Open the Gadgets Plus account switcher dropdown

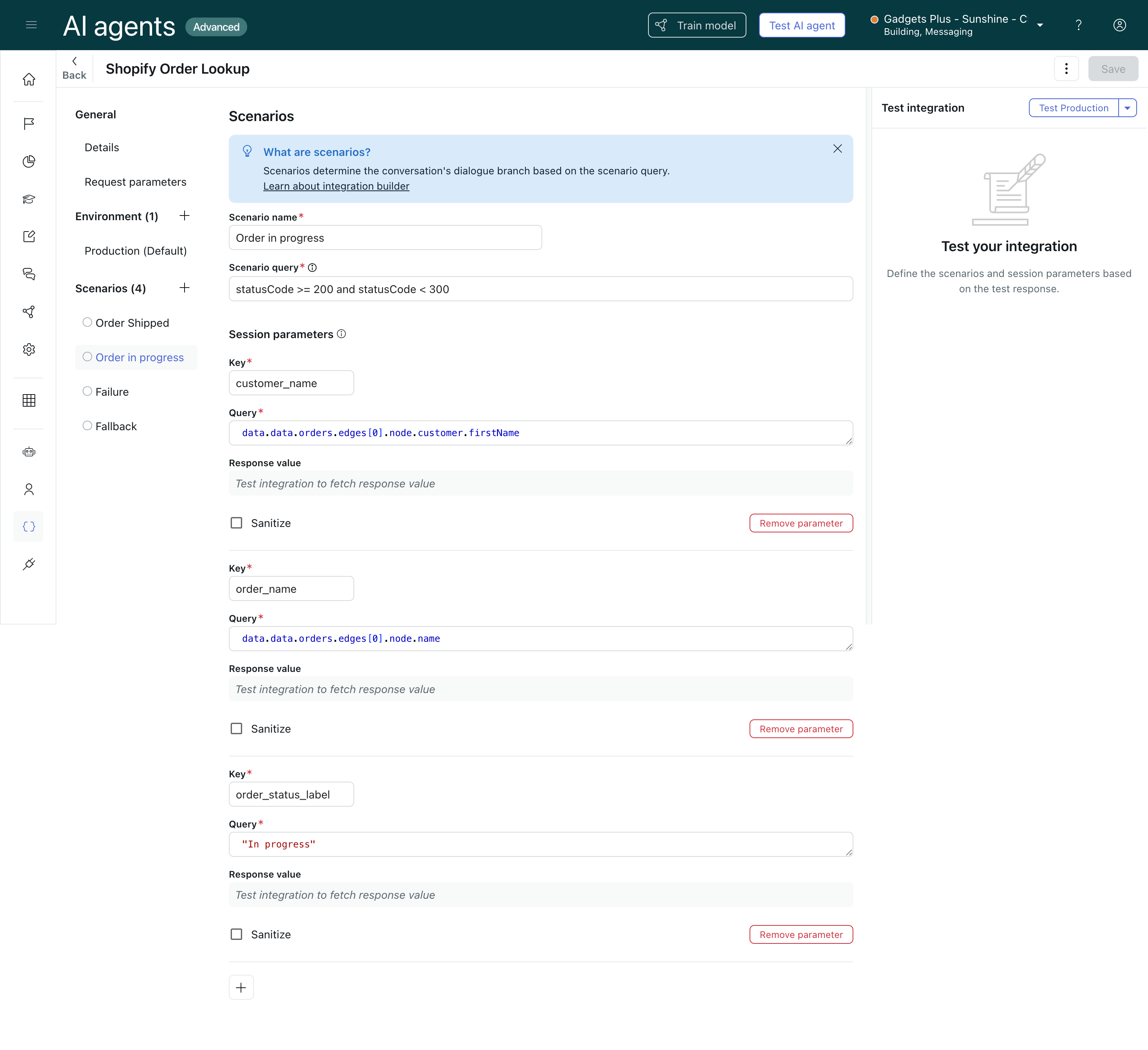(x=1040, y=25)
